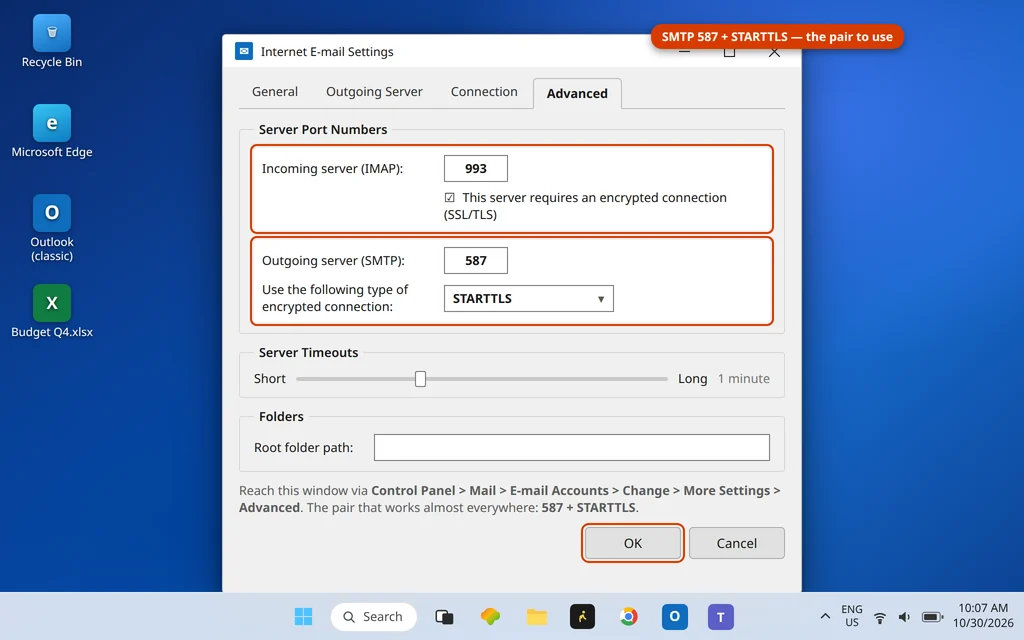Click the "Short" slider label
Image resolution: width=1024 pixels, height=640 pixels.
(270, 379)
